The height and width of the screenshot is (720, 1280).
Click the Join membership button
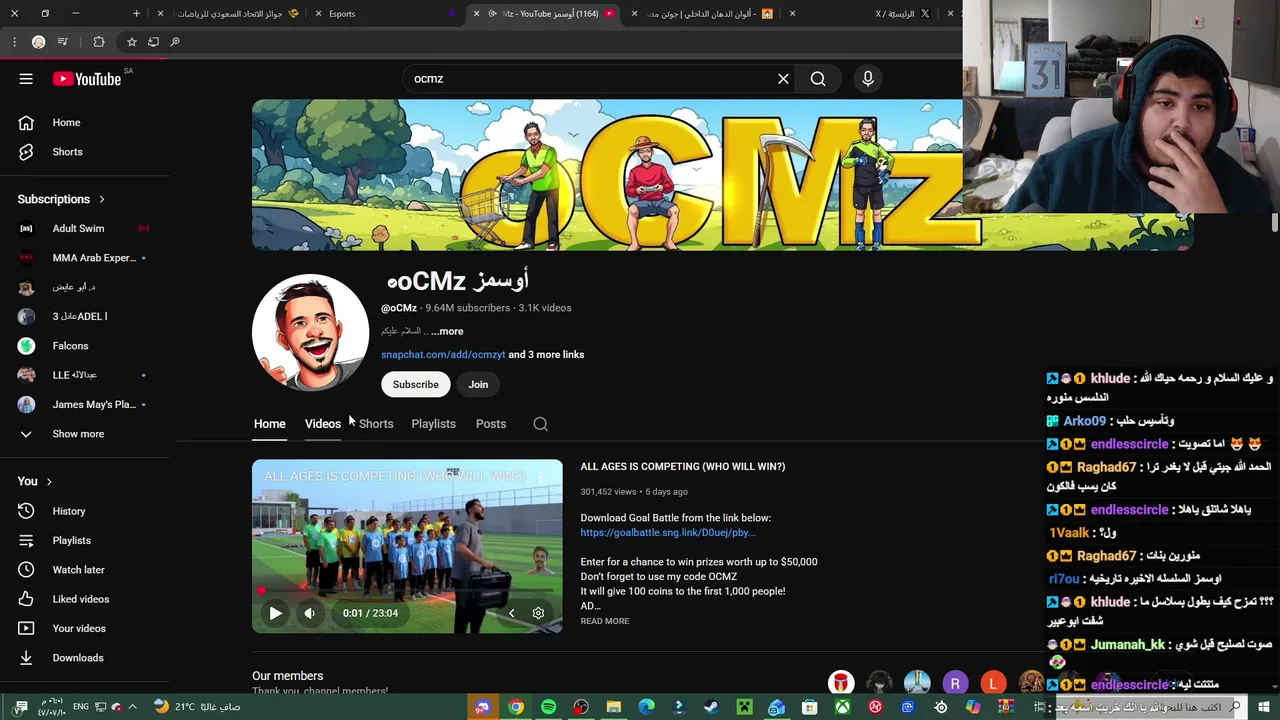(478, 385)
